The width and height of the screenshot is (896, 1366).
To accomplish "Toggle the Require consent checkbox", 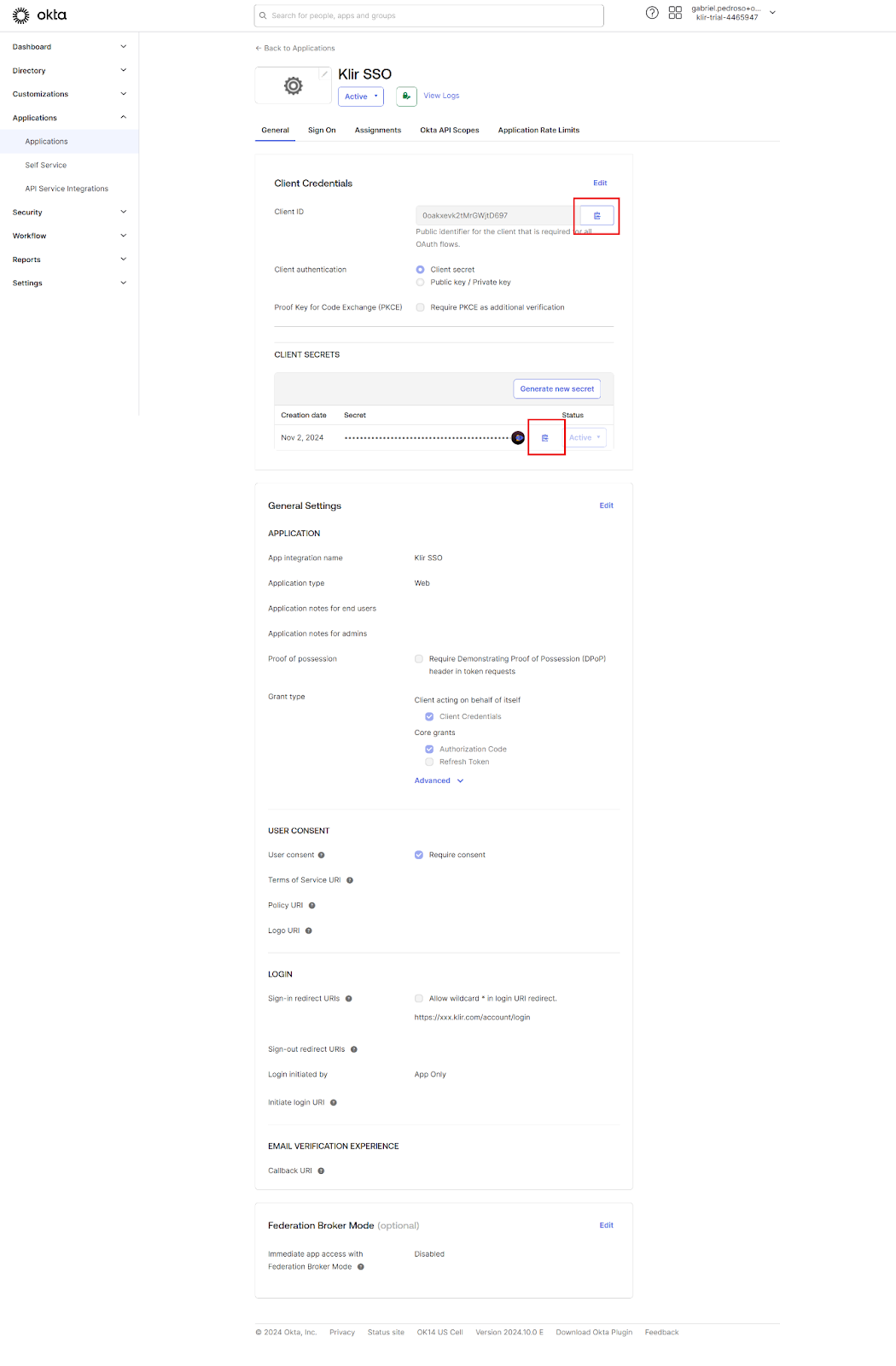I will click(419, 855).
